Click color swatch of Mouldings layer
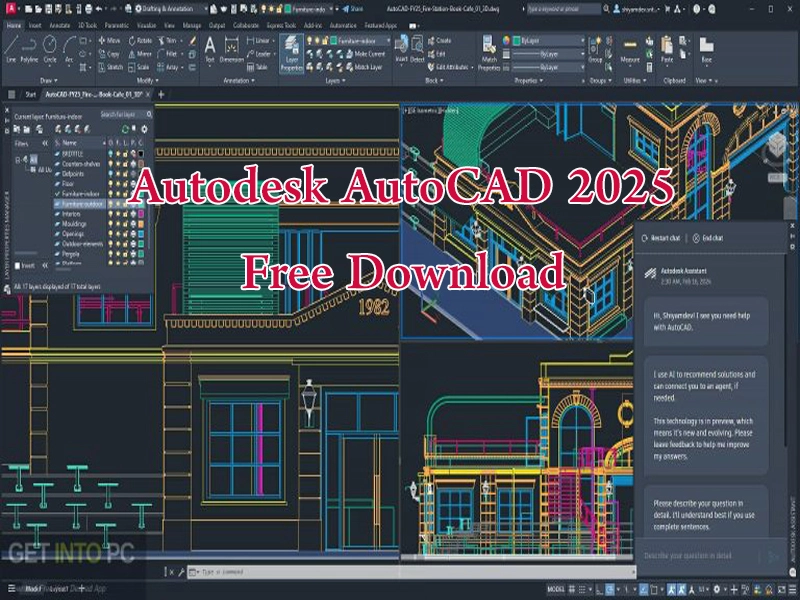This screenshot has height=600, width=800. 140,223
